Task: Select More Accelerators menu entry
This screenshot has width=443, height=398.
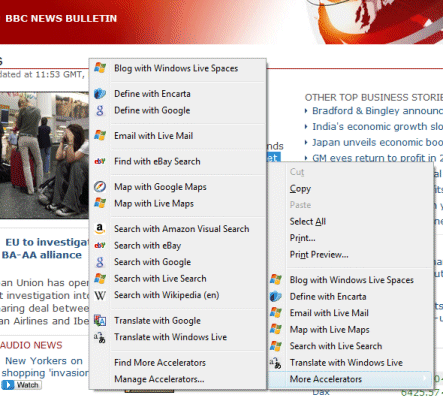Action: pos(350,379)
